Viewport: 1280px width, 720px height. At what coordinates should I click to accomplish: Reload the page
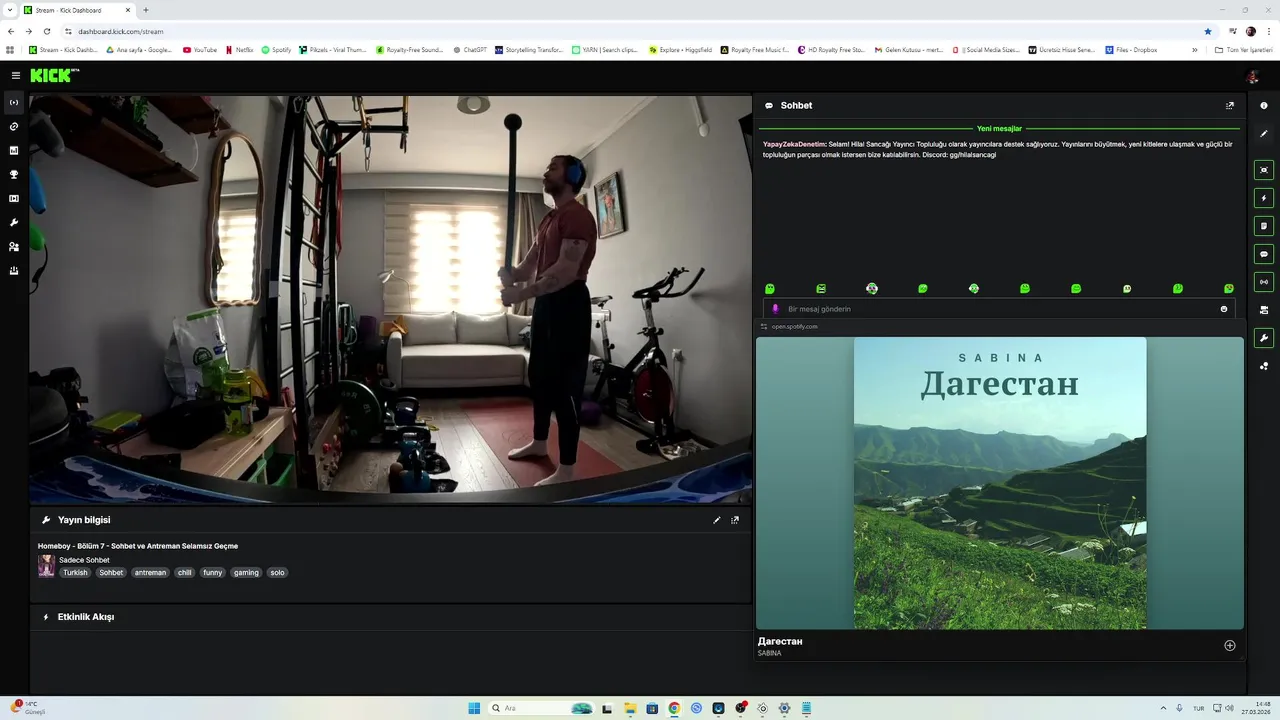(x=46, y=31)
